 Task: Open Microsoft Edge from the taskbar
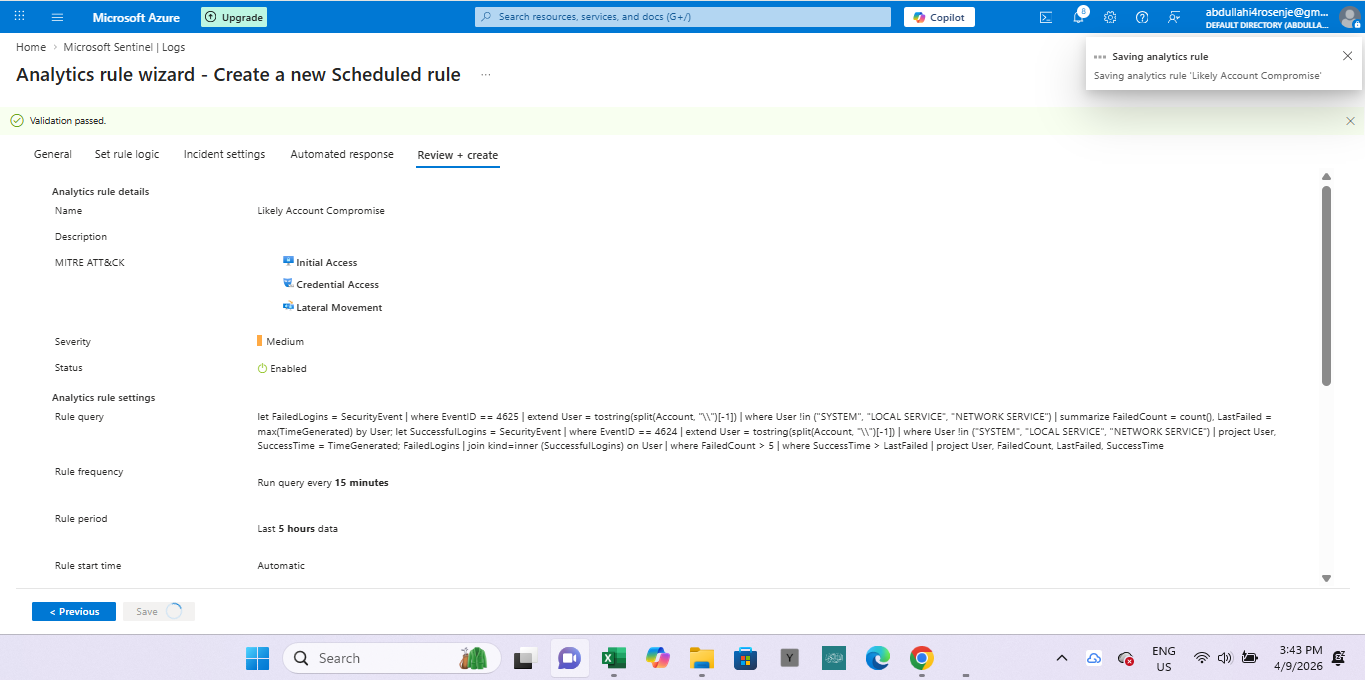coord(877,658)
